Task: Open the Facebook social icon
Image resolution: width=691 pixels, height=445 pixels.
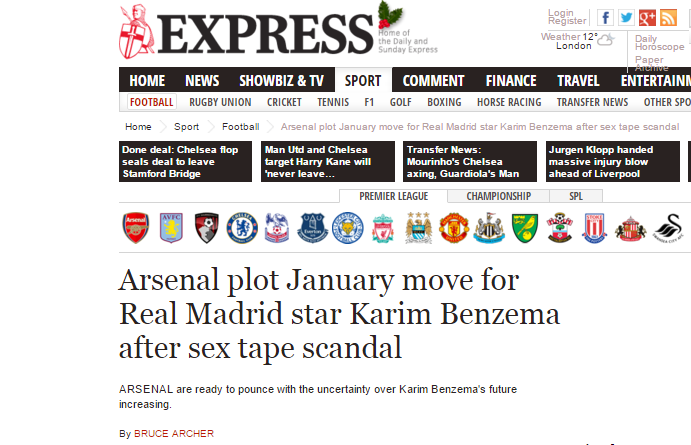Action: [606, 18]
